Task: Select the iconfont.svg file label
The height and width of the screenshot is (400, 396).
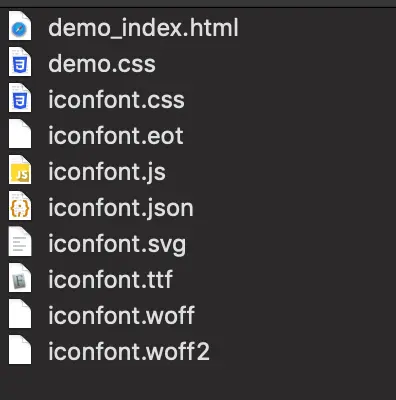Action: pyautogui.click(x=117, y=244)
